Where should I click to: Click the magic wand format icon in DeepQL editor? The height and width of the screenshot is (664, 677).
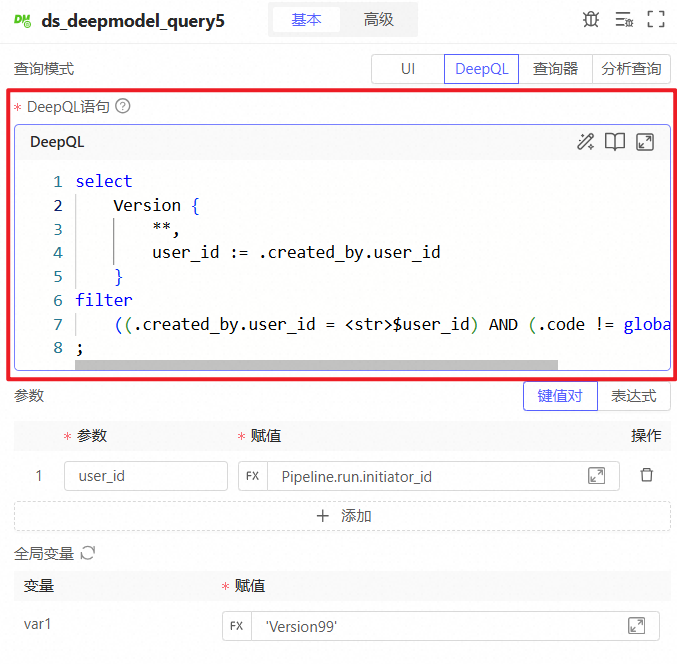586,142
